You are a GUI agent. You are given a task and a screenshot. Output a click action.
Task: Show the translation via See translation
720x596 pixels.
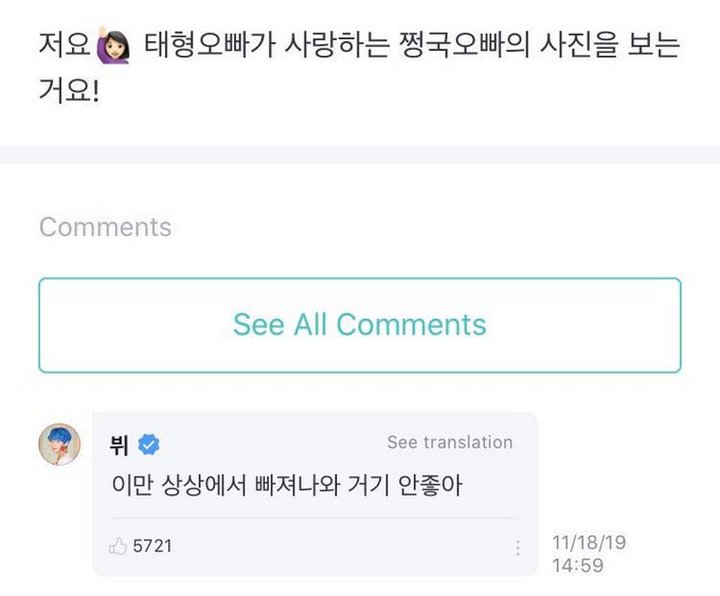[449, 442]
